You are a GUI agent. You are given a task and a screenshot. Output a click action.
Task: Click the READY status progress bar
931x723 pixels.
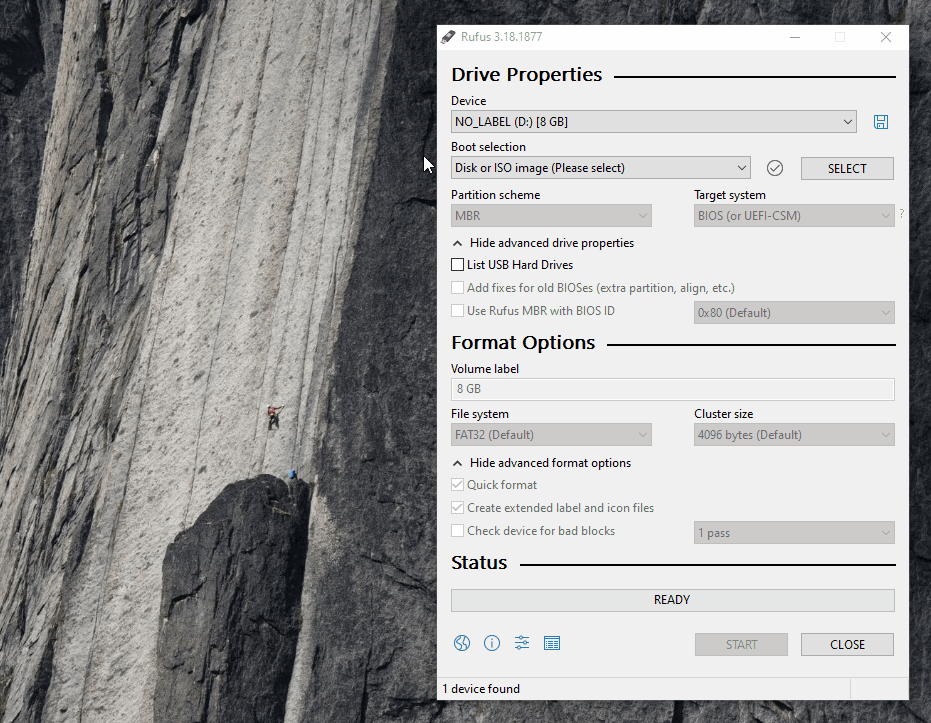point(672,600)
